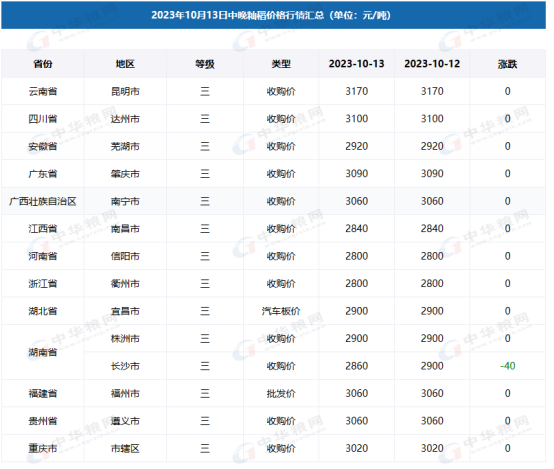Viewport: 554px width, 469px height.
Task: Select the 汽车板价 type cell
Action: (x=281, y=311)
